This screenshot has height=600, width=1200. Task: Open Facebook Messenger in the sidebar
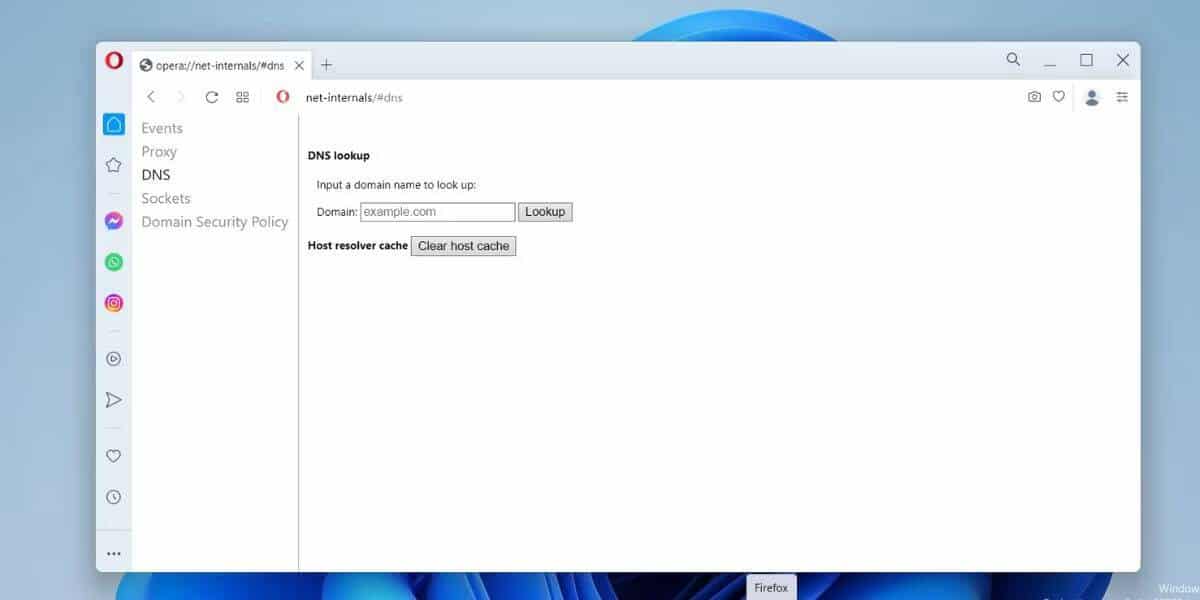point(114,221)
